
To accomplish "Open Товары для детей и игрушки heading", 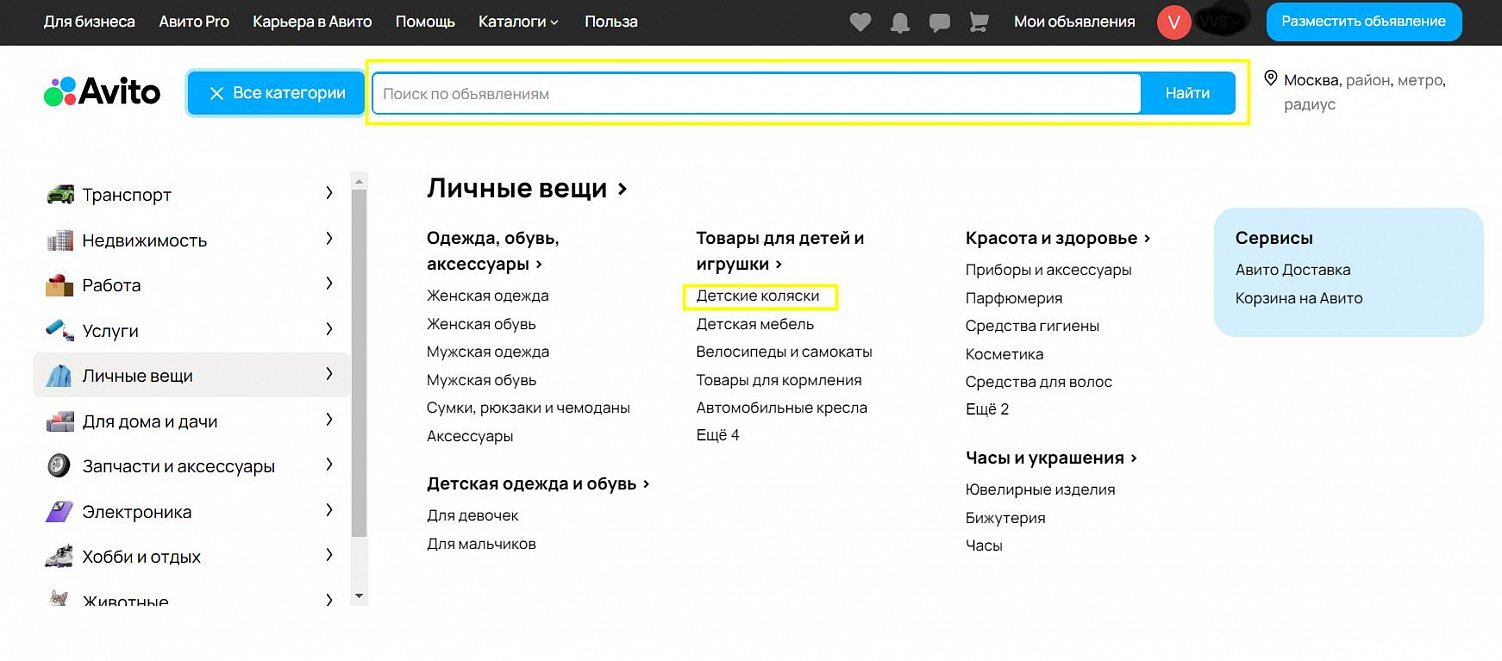I will (x=780, y=251).
